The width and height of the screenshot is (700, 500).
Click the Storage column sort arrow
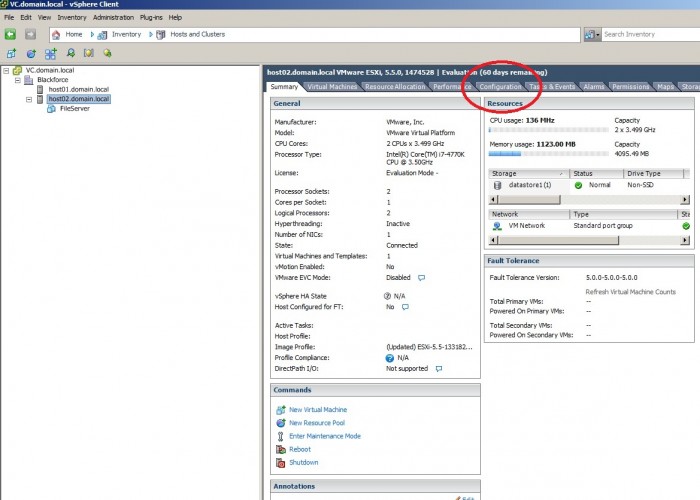tap(561, 174)
